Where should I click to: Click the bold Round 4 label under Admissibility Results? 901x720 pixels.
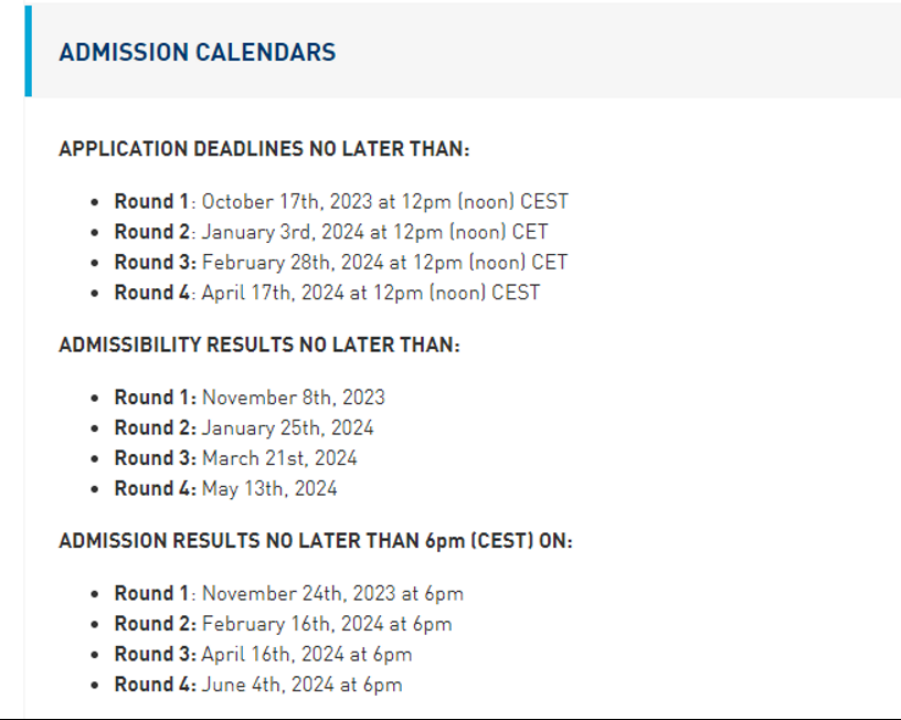[x=155, y=489]
